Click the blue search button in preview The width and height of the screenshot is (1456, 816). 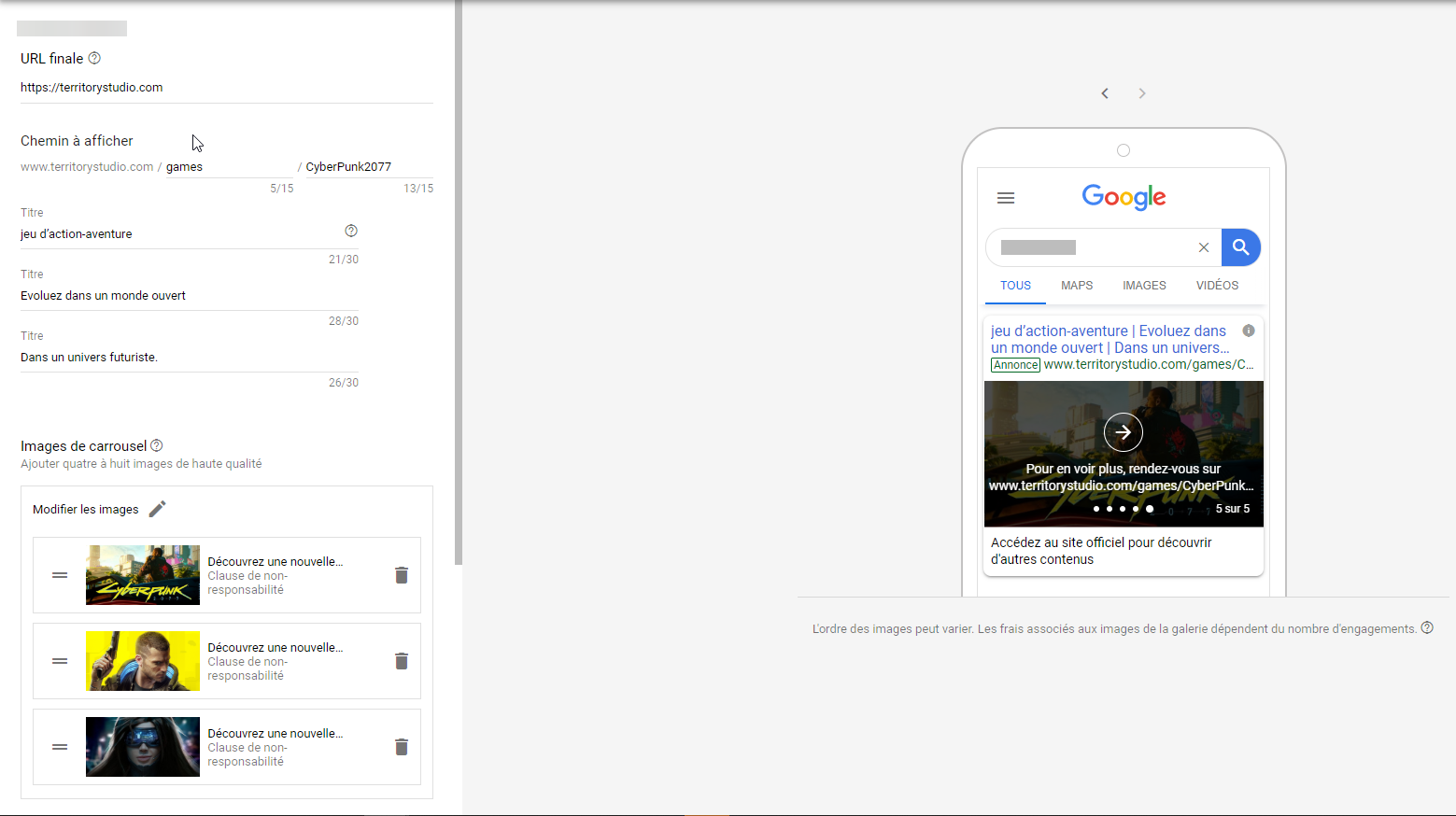[x=1240, y=247]
